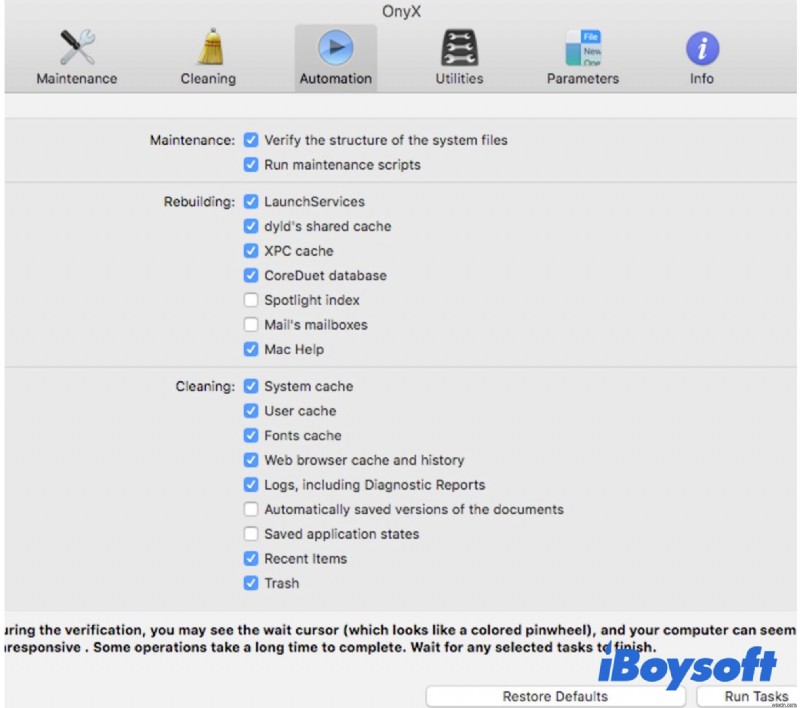Open the Info section
This screenshot has width=800, height=708.
tap(701, 52)
